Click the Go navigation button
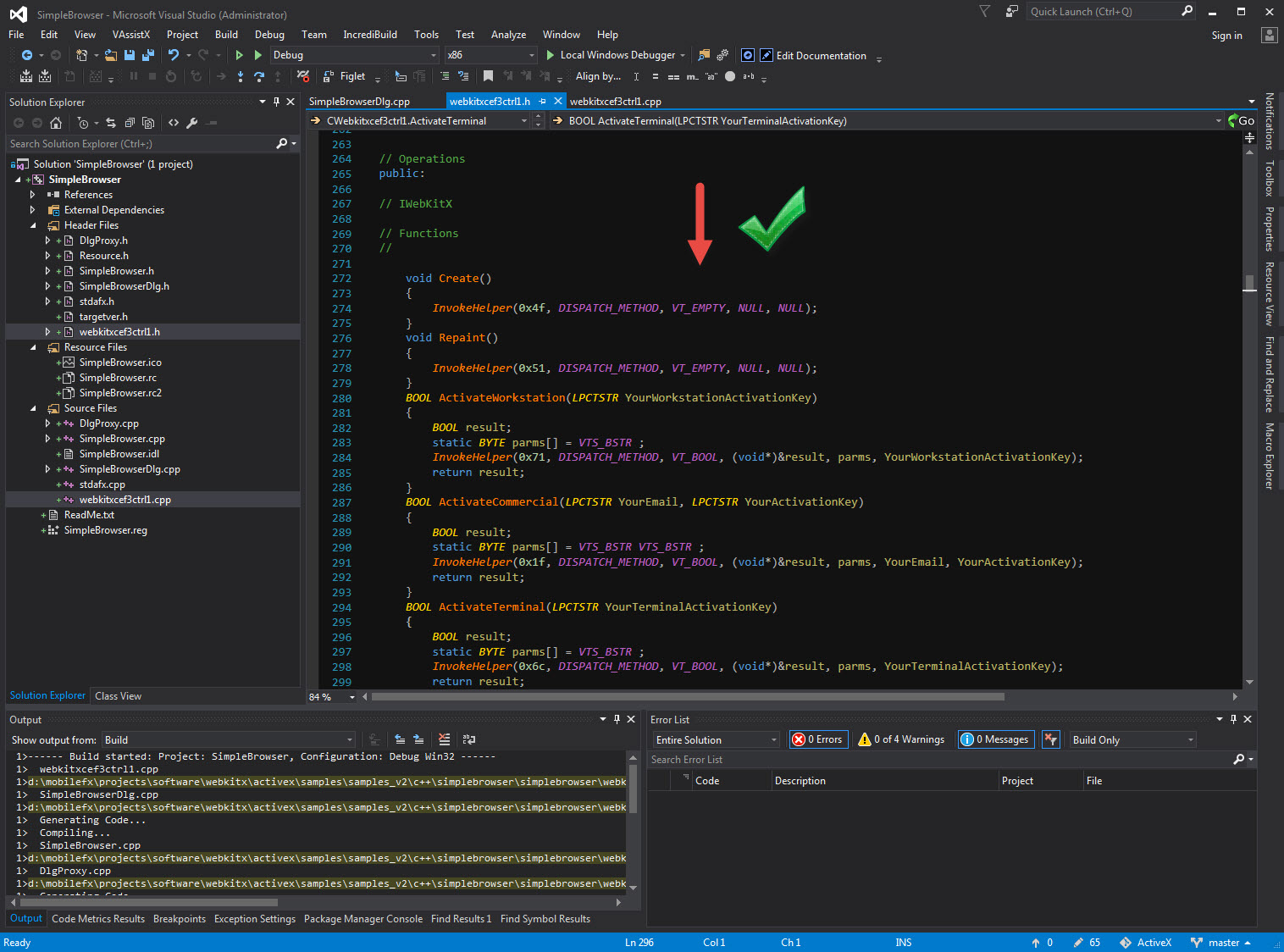This screenshot has height=952, width=1284. [1242, 120]
